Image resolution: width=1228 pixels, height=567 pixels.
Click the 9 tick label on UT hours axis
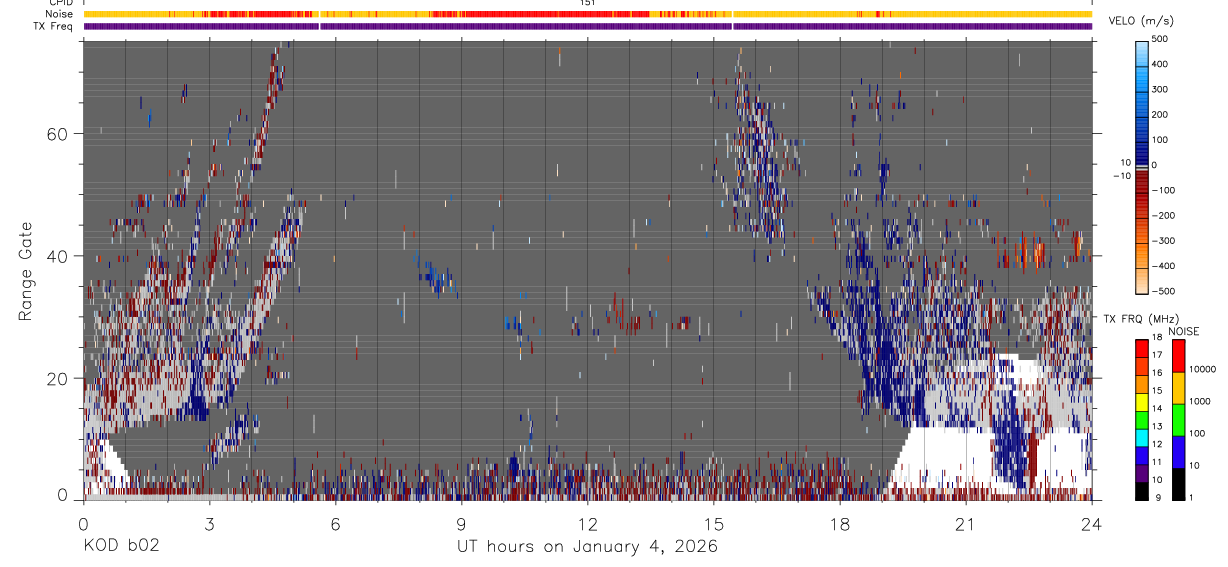pyautogui.click(x=461, y=523)
